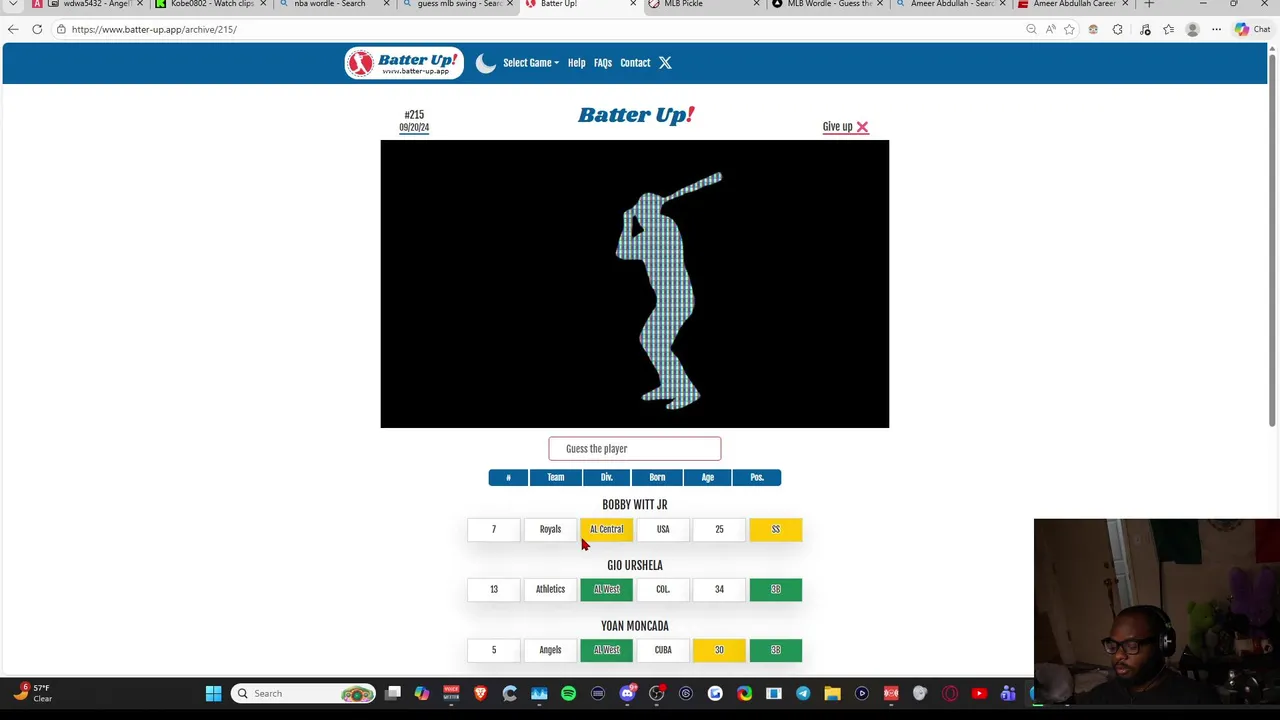Click the Age column header button
The width and height of the screenshot is (1280, 720).
708,478
